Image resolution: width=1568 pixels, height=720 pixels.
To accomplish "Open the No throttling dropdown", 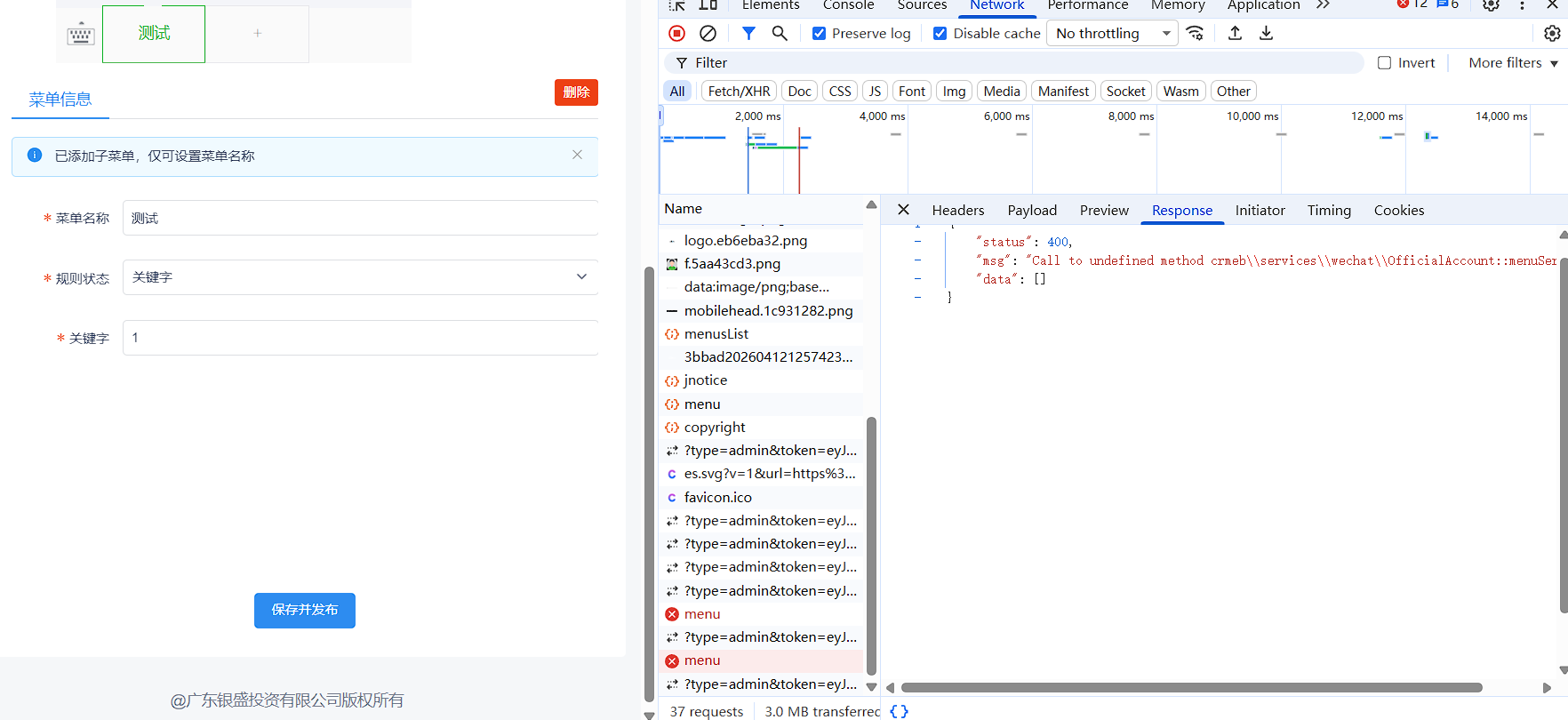I will tap(1113, 33).
